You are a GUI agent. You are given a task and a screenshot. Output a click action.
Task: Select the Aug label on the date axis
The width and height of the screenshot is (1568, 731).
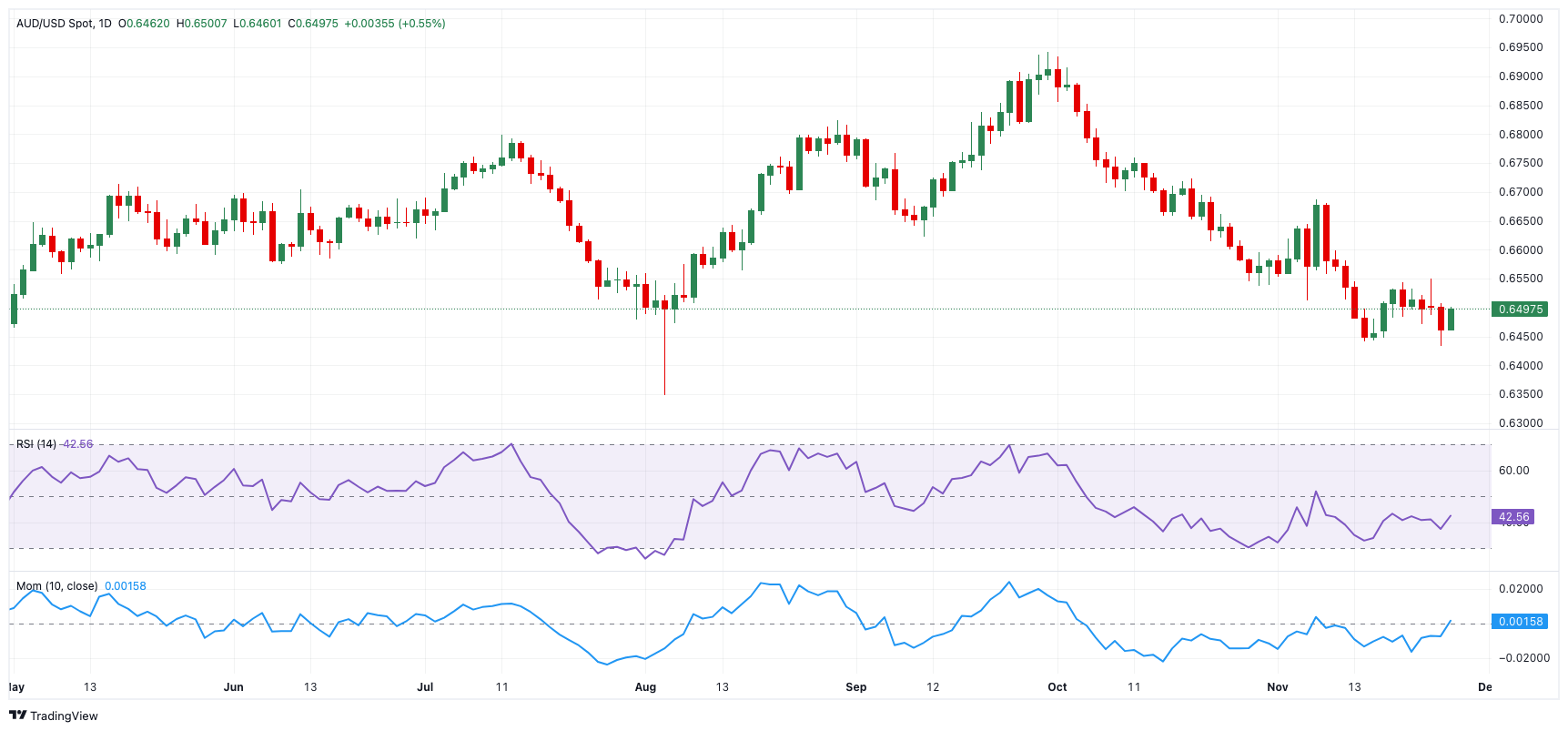pos(645,687)
